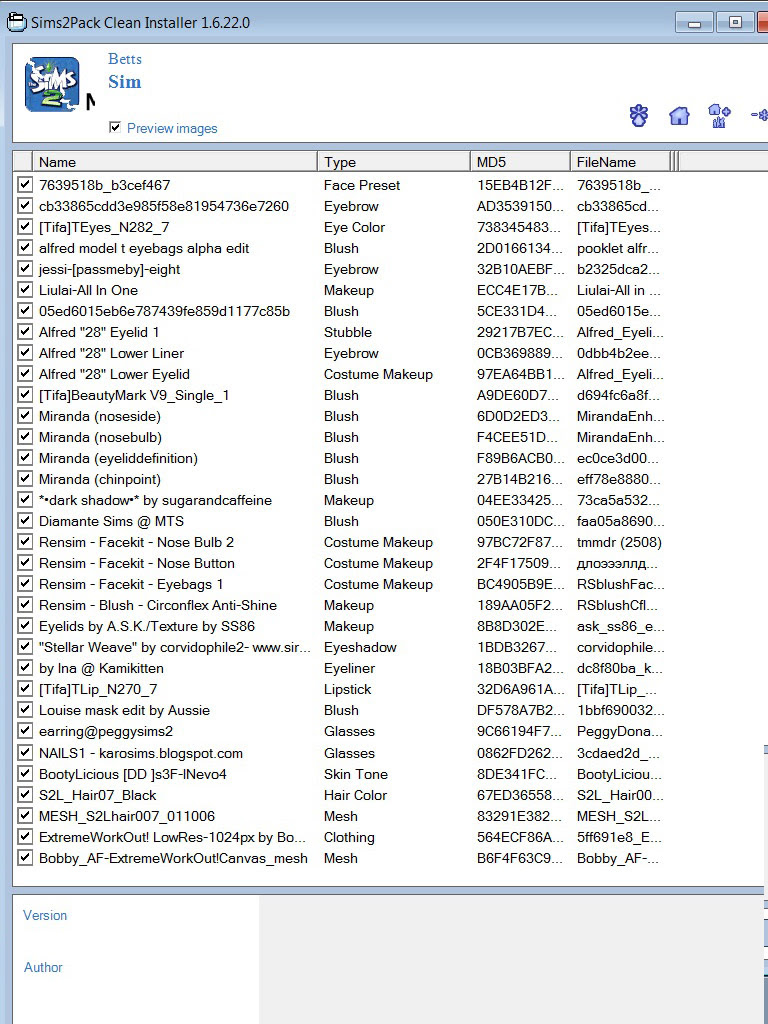Sort the list by Type column header
Viewport: 768px width, 1024px height.
(394, 162)
